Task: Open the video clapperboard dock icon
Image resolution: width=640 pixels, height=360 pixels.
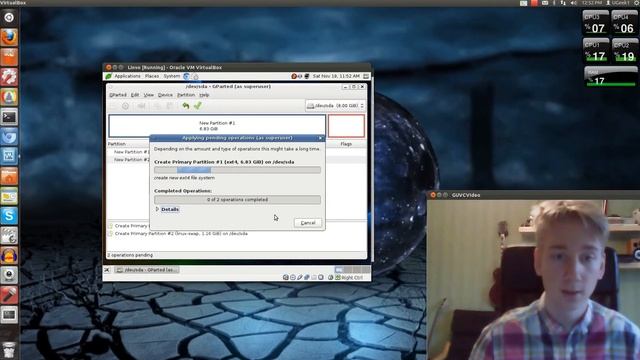Action: click(x=9, y=236)
